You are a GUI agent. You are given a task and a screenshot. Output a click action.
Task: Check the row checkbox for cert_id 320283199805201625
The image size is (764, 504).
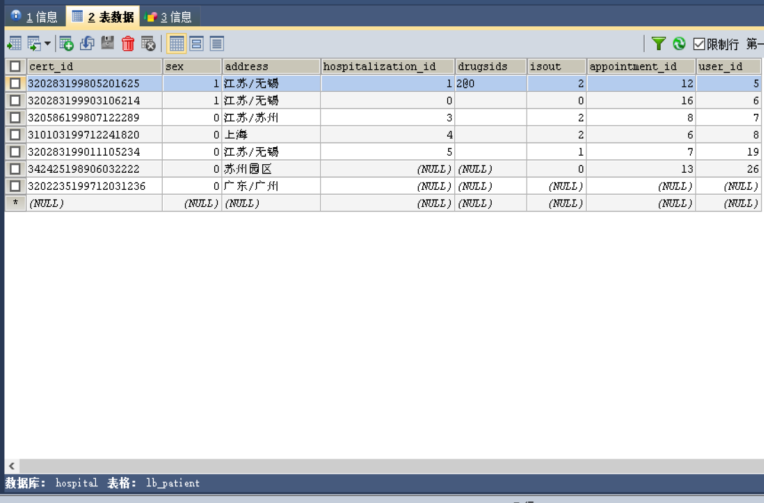click(x=15, y=83)
